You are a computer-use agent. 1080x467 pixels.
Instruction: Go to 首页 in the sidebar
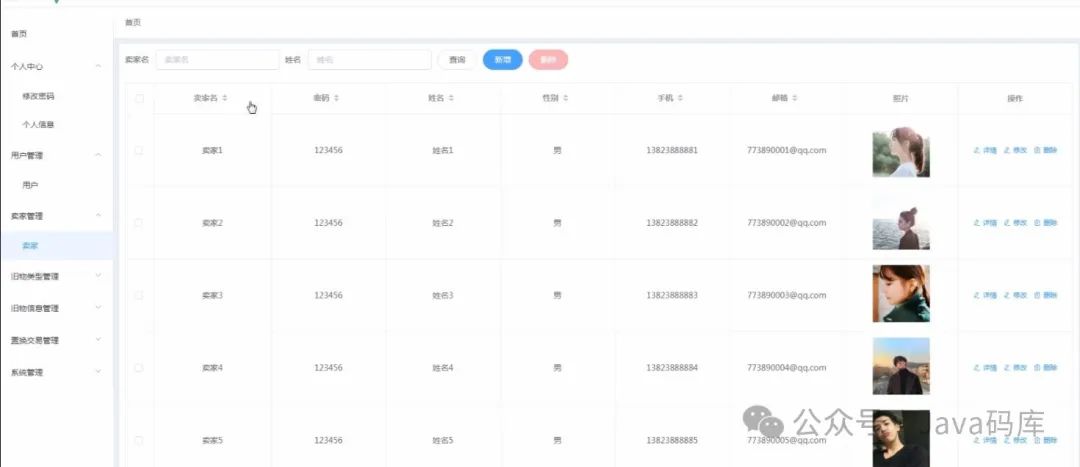tap(56, 34)
